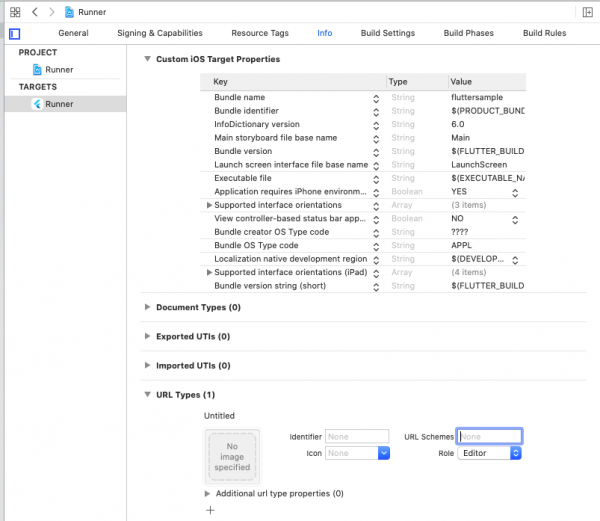Expand Additional url type properties
Image resolution: width=600 pixels, height=521 pixels.
click(208, 493)
